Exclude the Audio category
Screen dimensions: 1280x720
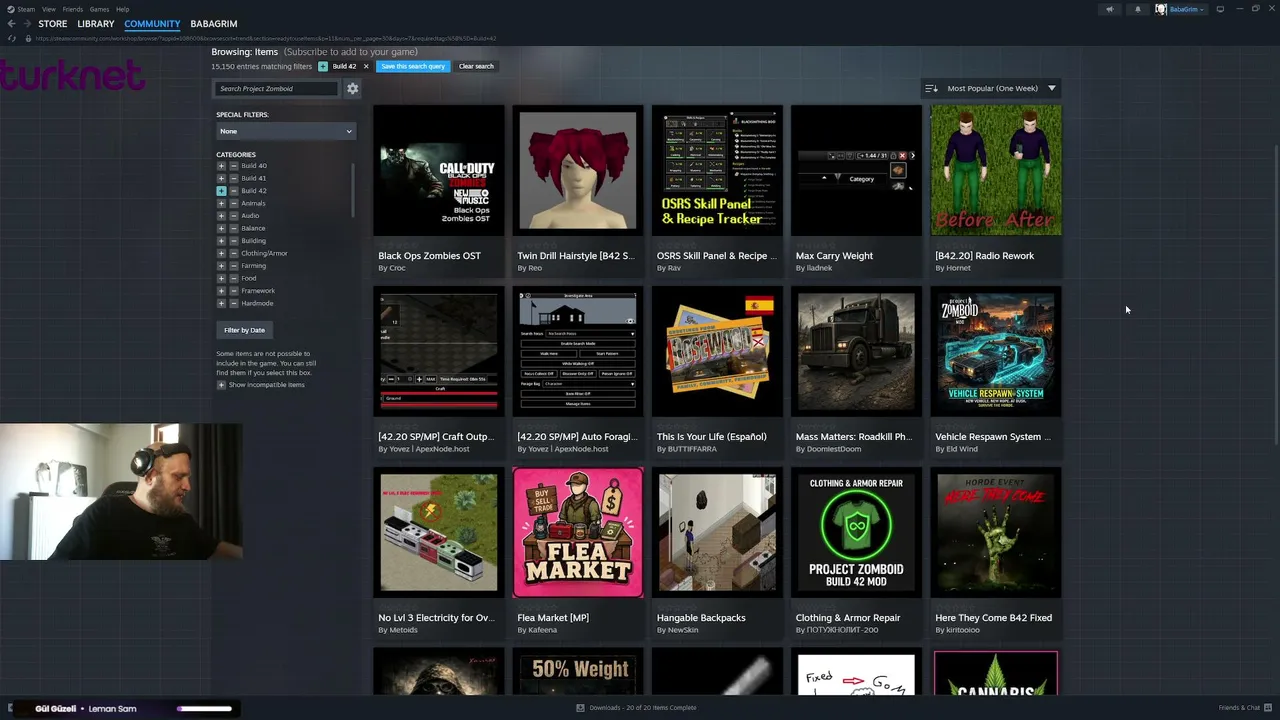pyautogui.click(x=234, y=216)
